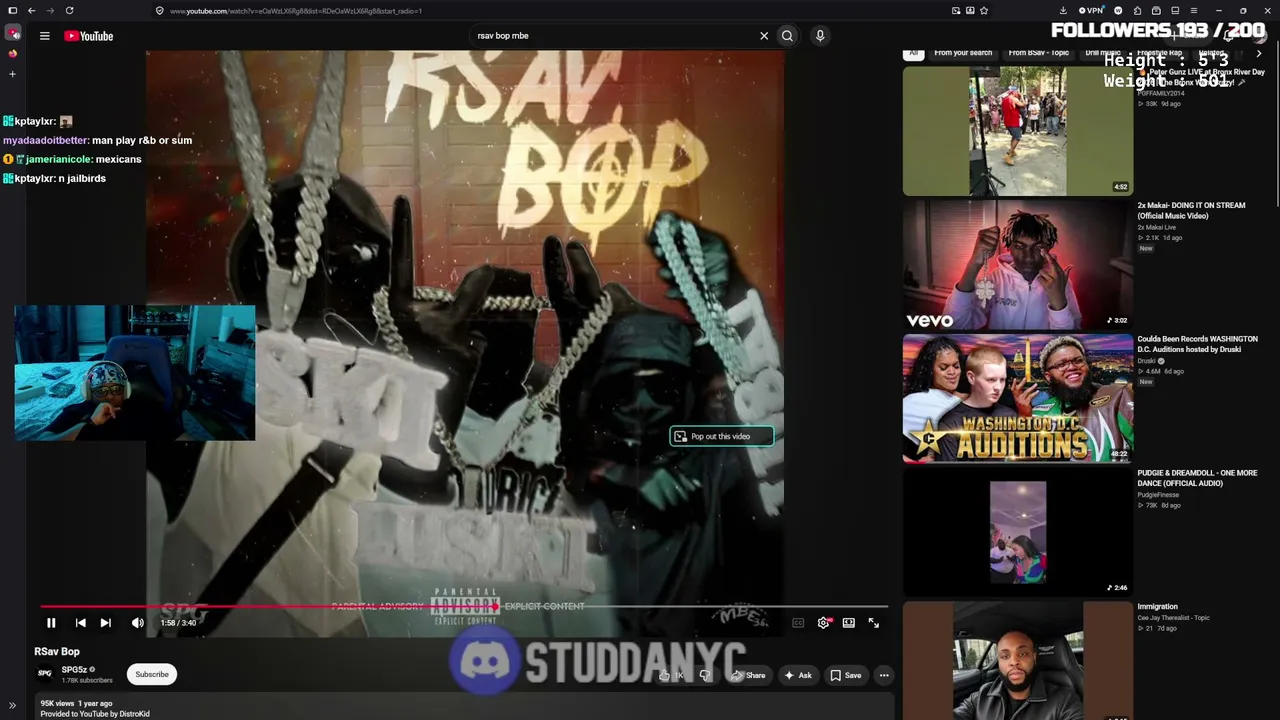Viewport: 1280px width, 720px height.
Task: Mute the video volume
Action: [138, 623]
